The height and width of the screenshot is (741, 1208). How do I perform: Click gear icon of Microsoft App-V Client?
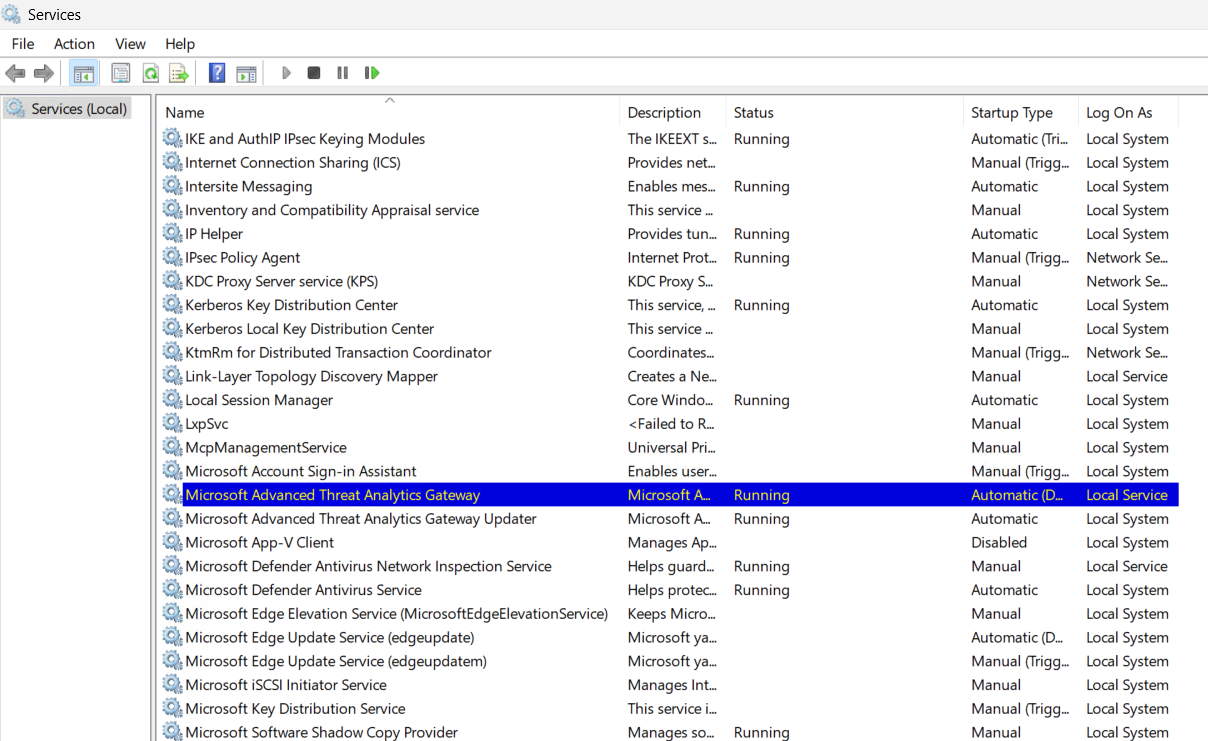click(x=173, y=542)
